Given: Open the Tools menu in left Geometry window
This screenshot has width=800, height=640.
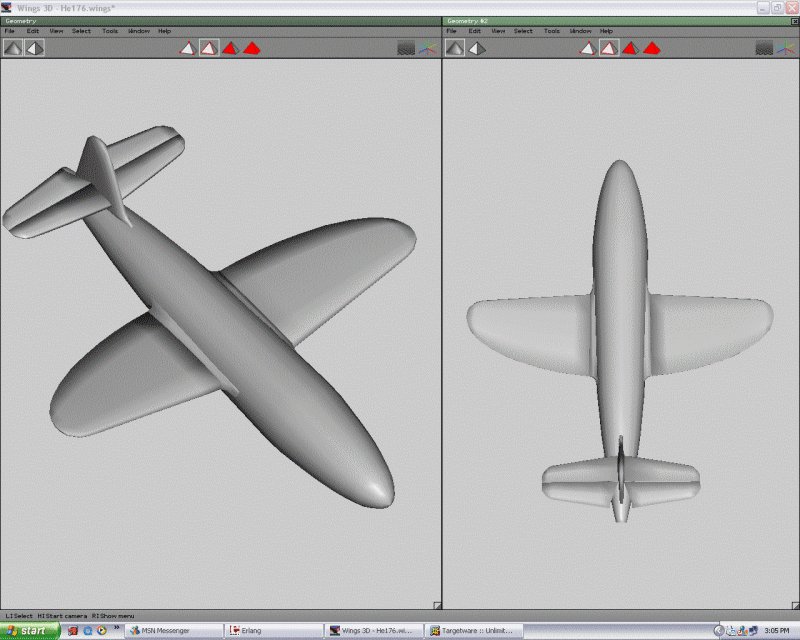Looking at the screenshot, I should click(x=109, y=31).
